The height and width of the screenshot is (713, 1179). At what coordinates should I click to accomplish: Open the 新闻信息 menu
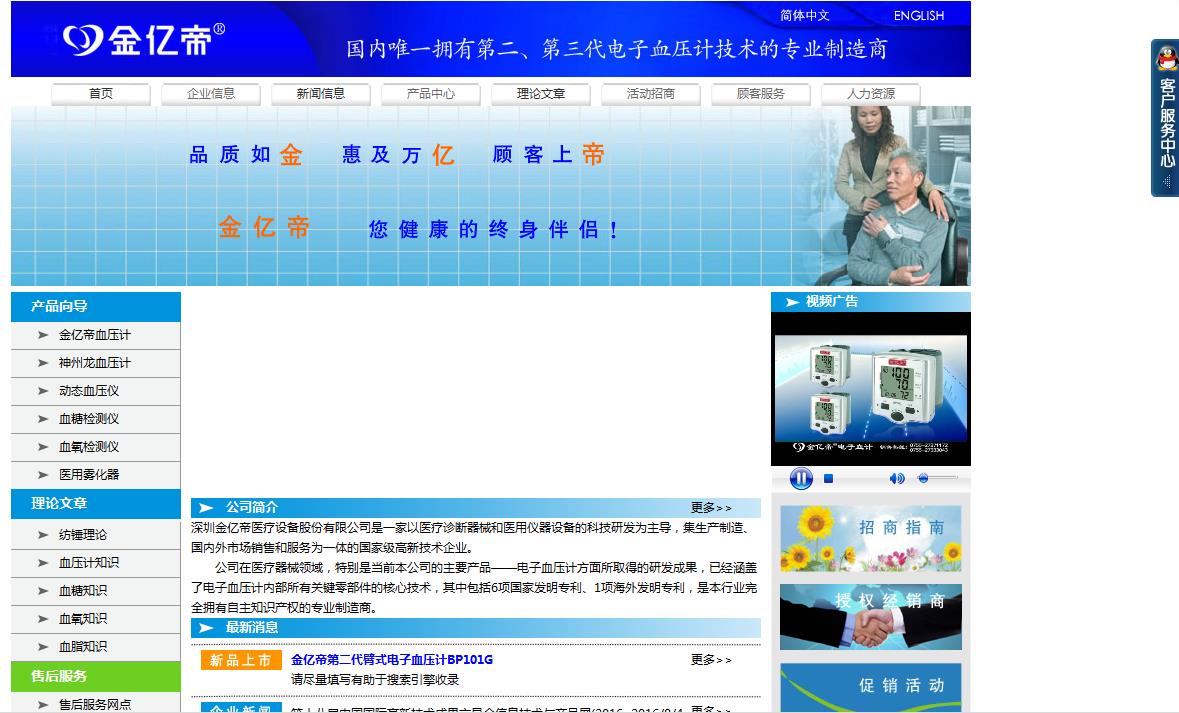(x=320, y=94)
